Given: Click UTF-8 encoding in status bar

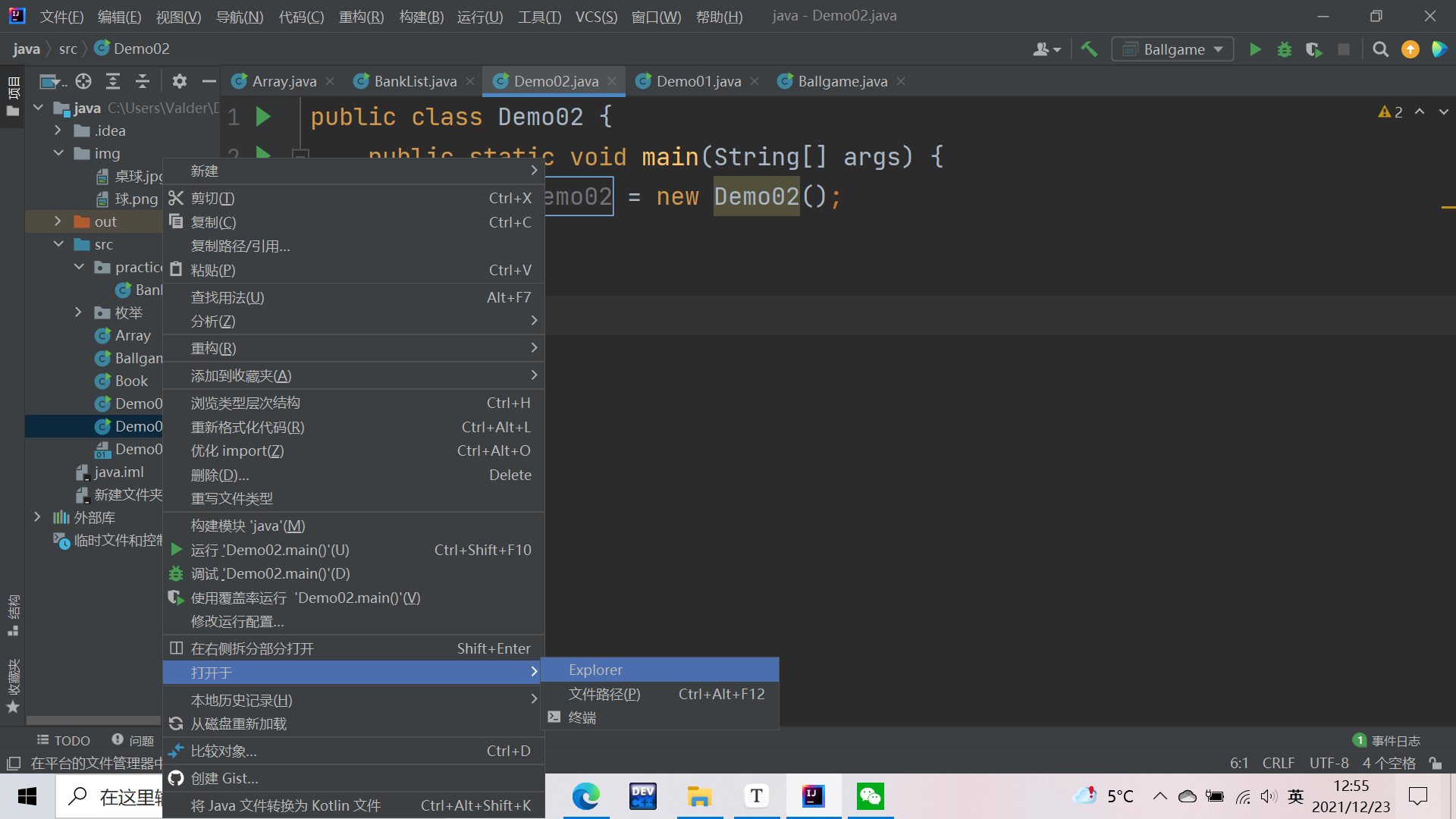Looking at the screenshot, I should point(1329,763).
